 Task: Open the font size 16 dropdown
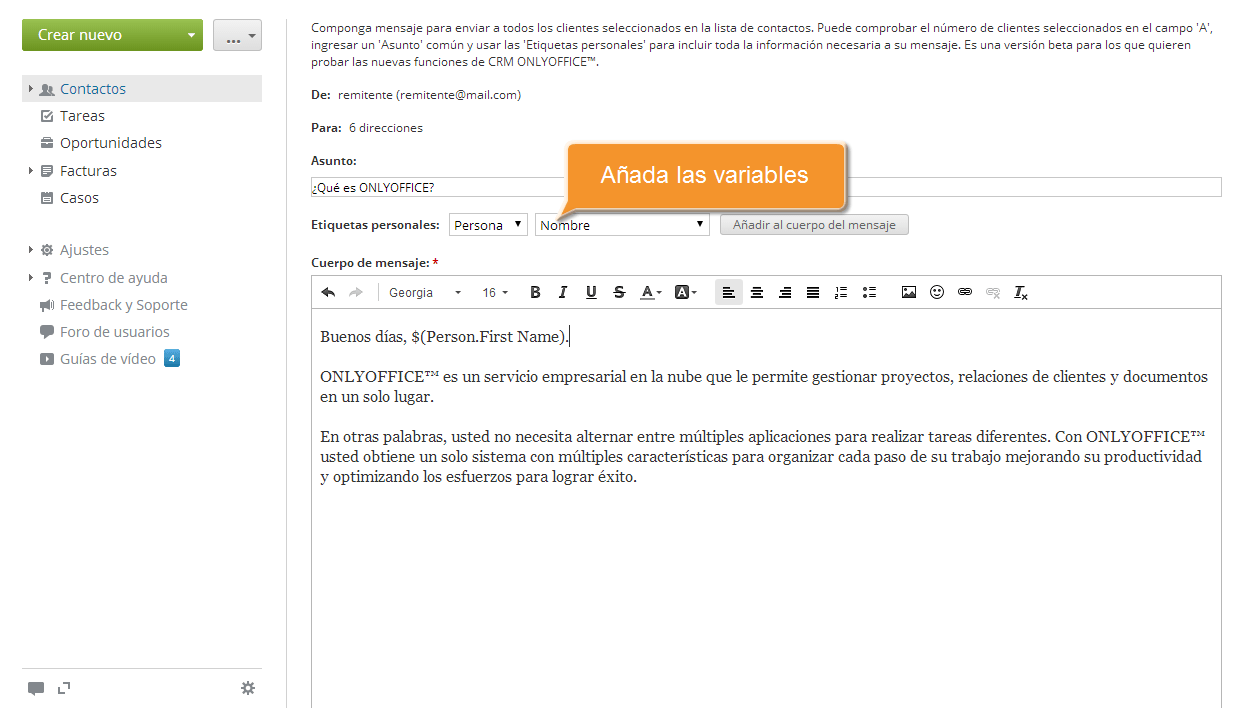point(495,292)
